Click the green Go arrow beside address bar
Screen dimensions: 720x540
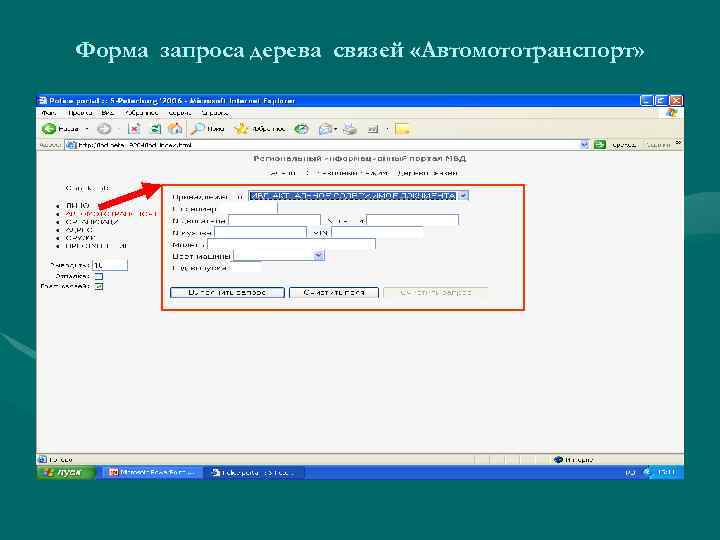pos(599,145)
